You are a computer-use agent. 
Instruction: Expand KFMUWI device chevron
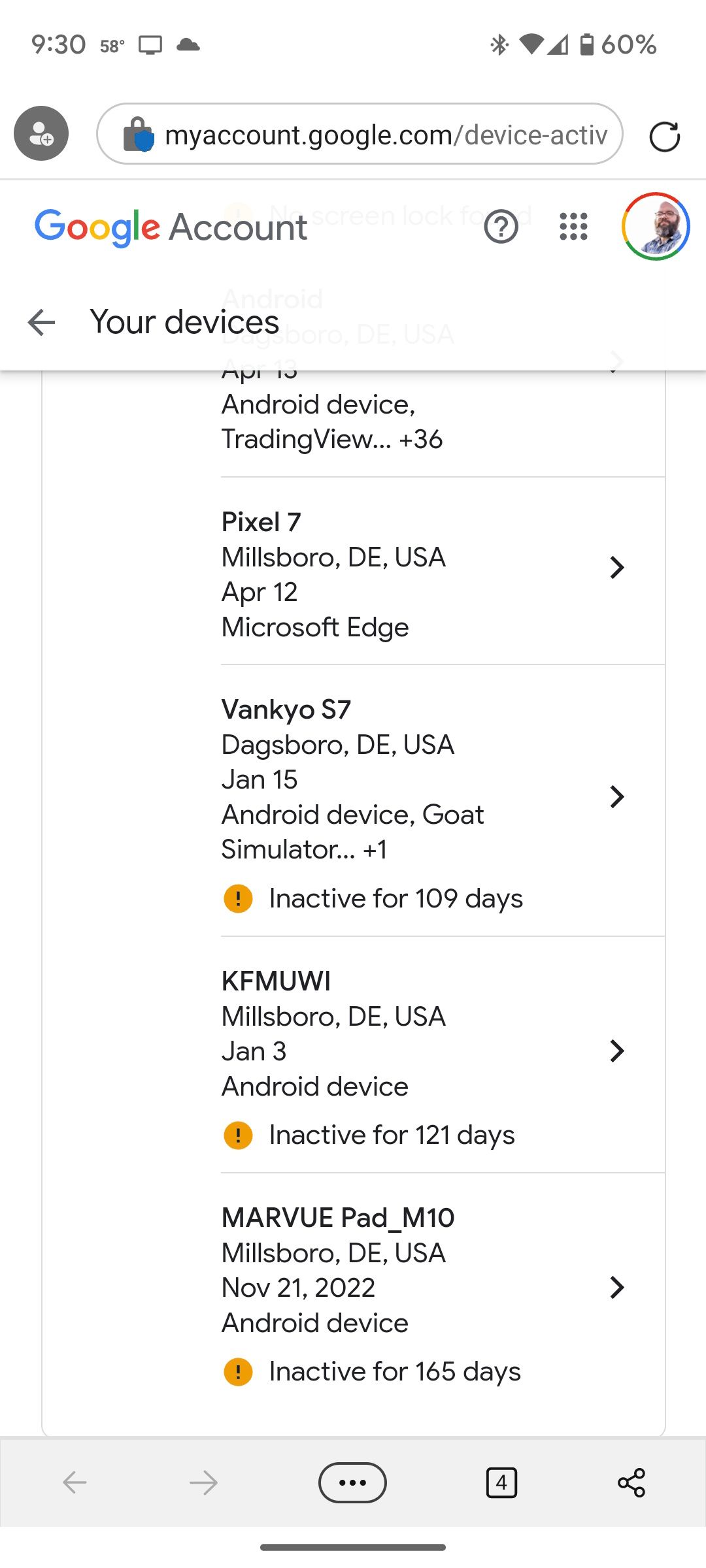point(616,1051)
